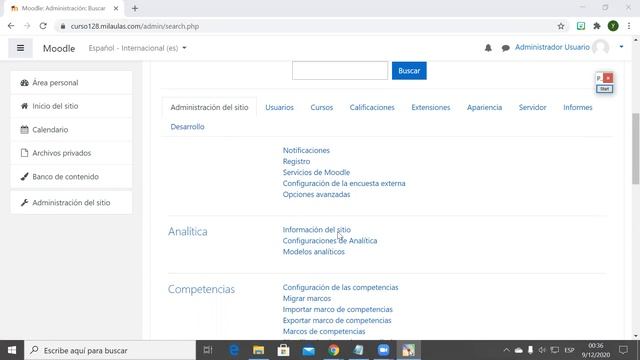The height and width of the screenshot is (360, 640).
Task: Toggle the Moodle hamburger side menu
Action: coord(20,48)
